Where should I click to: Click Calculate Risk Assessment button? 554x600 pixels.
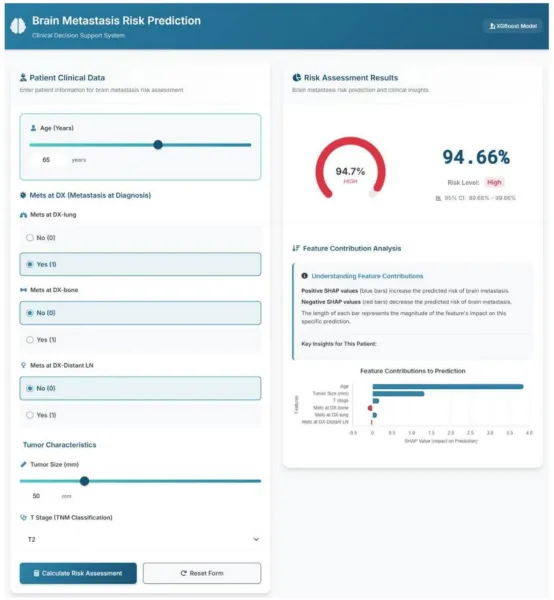(78, 573)
